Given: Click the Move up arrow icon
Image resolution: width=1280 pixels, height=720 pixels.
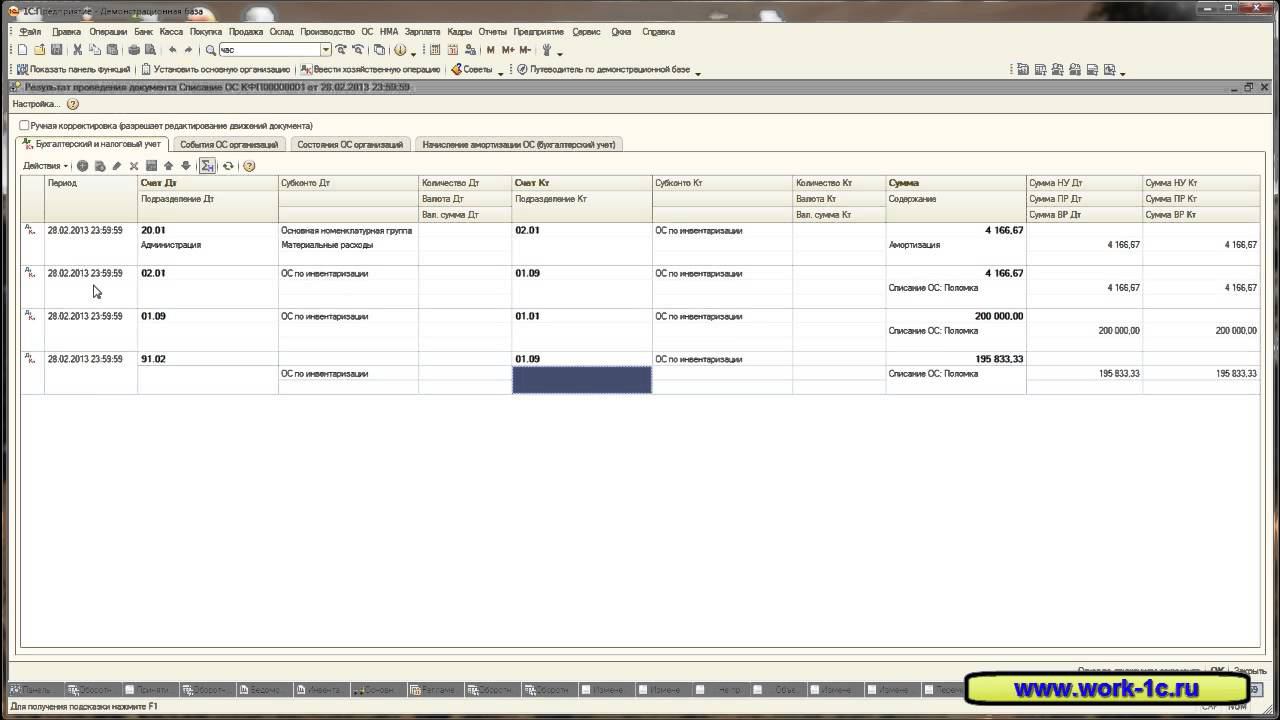Looking at the screenshot, I should coord(168,166).
